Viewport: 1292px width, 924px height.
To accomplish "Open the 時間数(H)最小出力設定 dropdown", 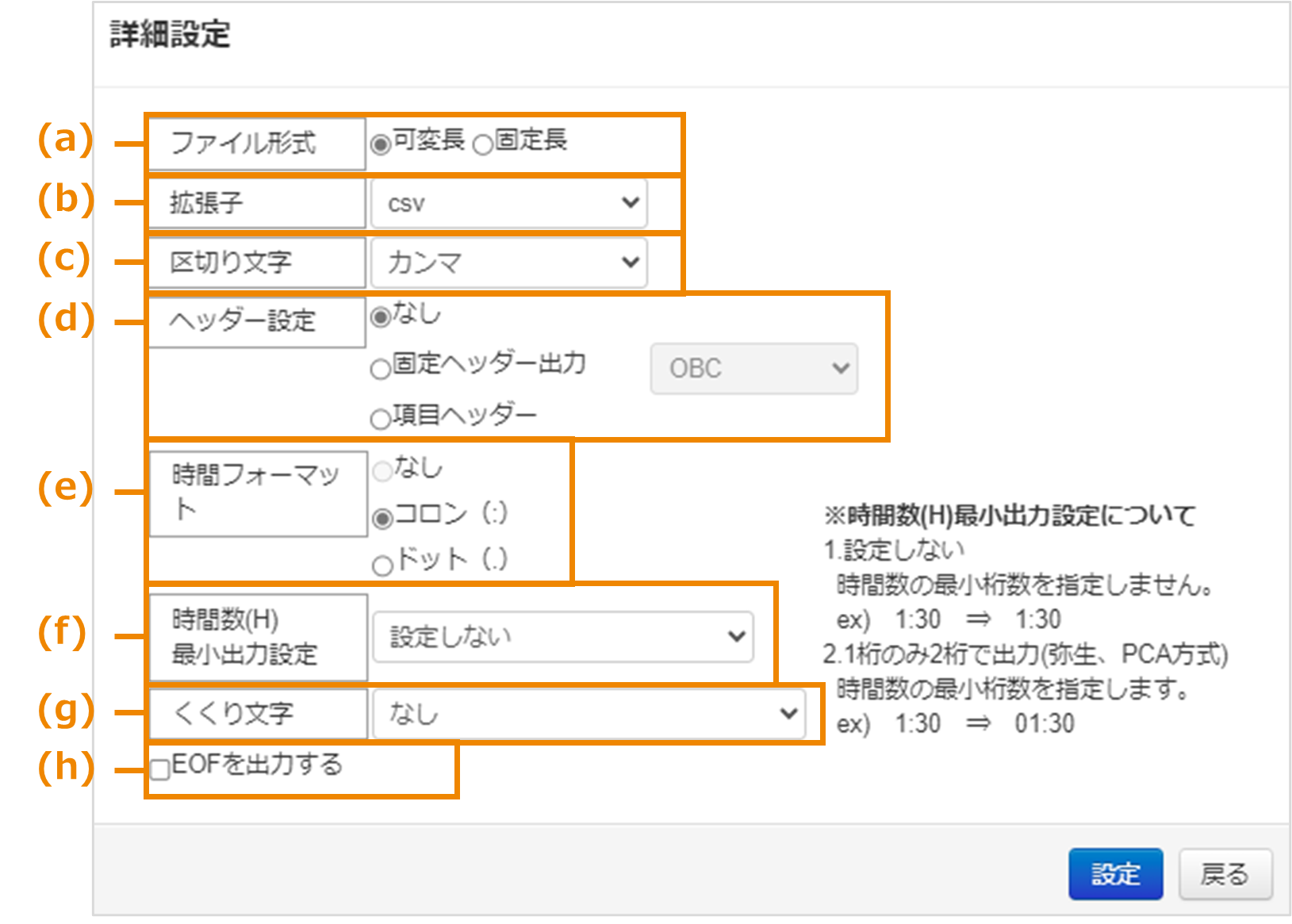I will pos(563,635).
